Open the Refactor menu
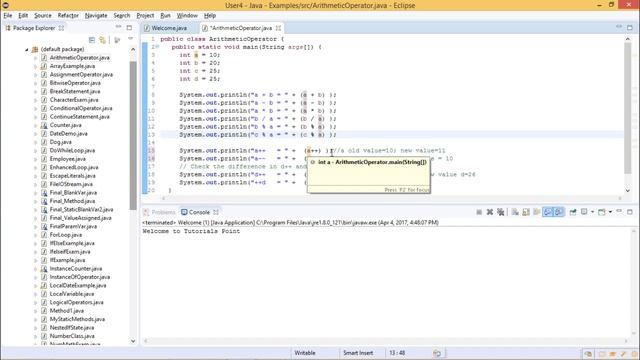The width and height of the screenshot is (640, 360). [x=68, y=16]
